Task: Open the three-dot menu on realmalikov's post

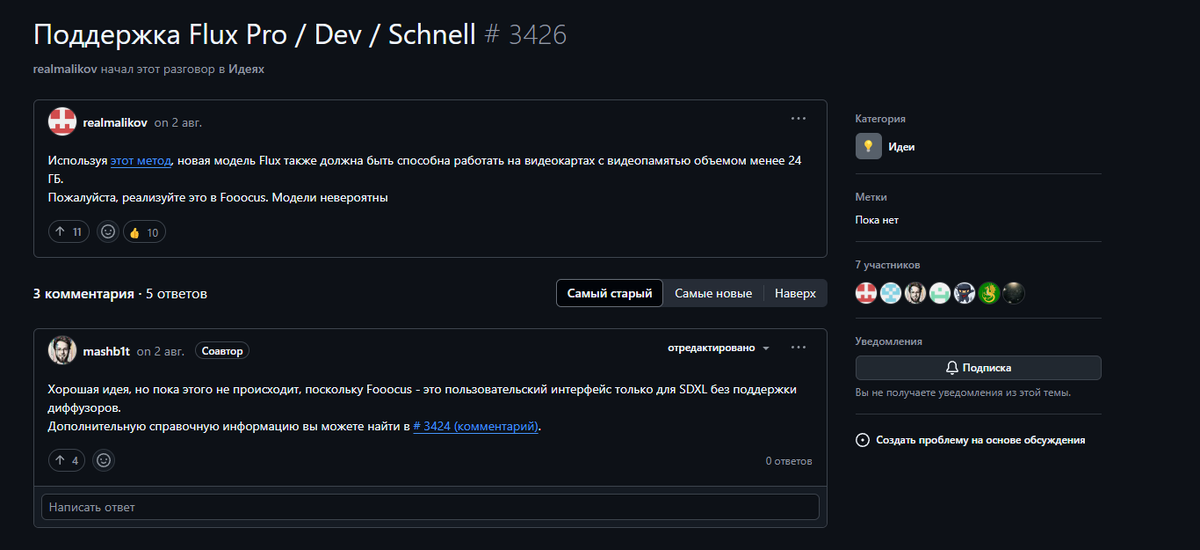Action: pyautogui.click(x=798, y=118)
